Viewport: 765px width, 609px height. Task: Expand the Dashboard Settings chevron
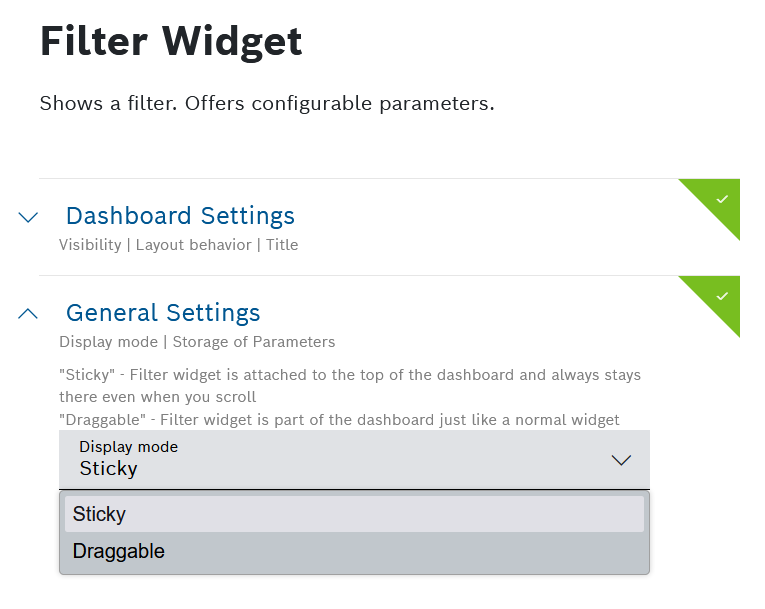[28, 217]
